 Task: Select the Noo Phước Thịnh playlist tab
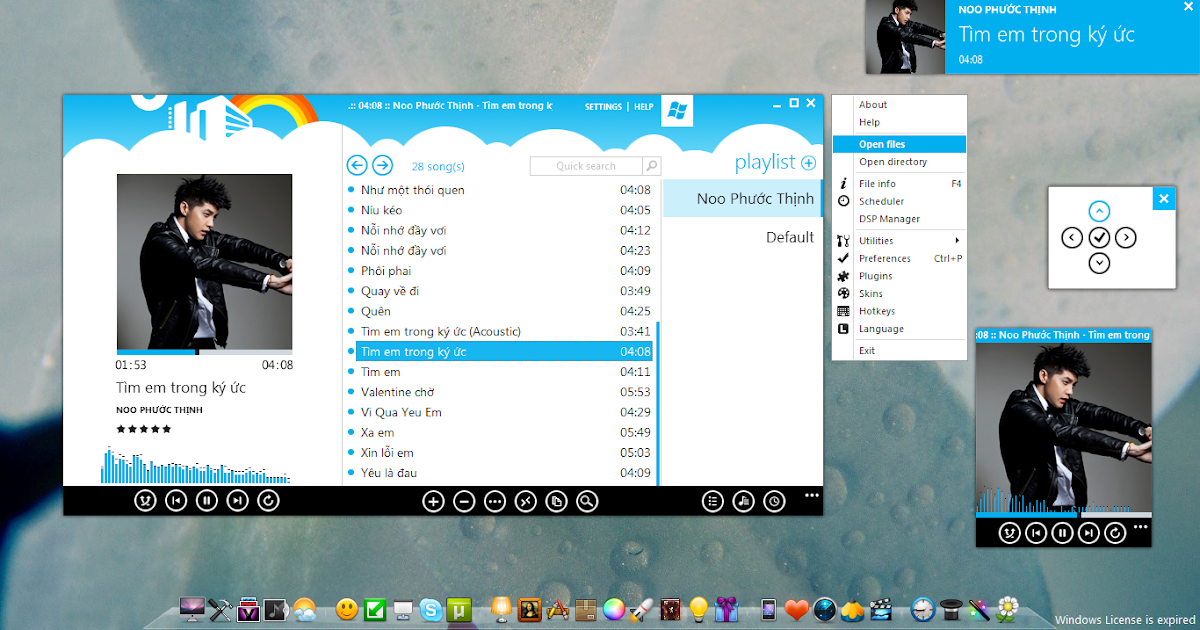click(x=743, y=199)
